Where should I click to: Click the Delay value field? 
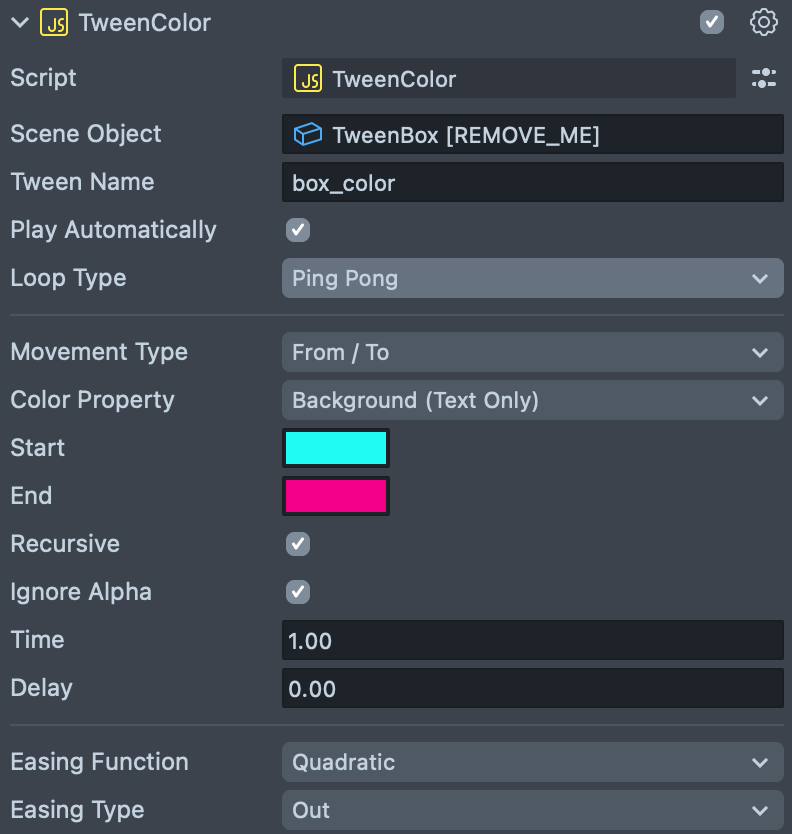pyautogui.click(x=532, y=689)
